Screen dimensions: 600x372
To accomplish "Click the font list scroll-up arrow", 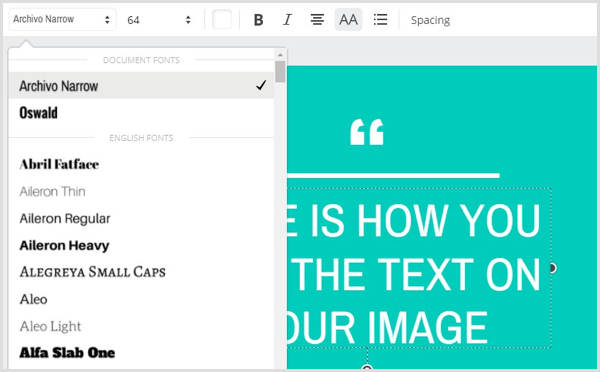I will 280,55.
